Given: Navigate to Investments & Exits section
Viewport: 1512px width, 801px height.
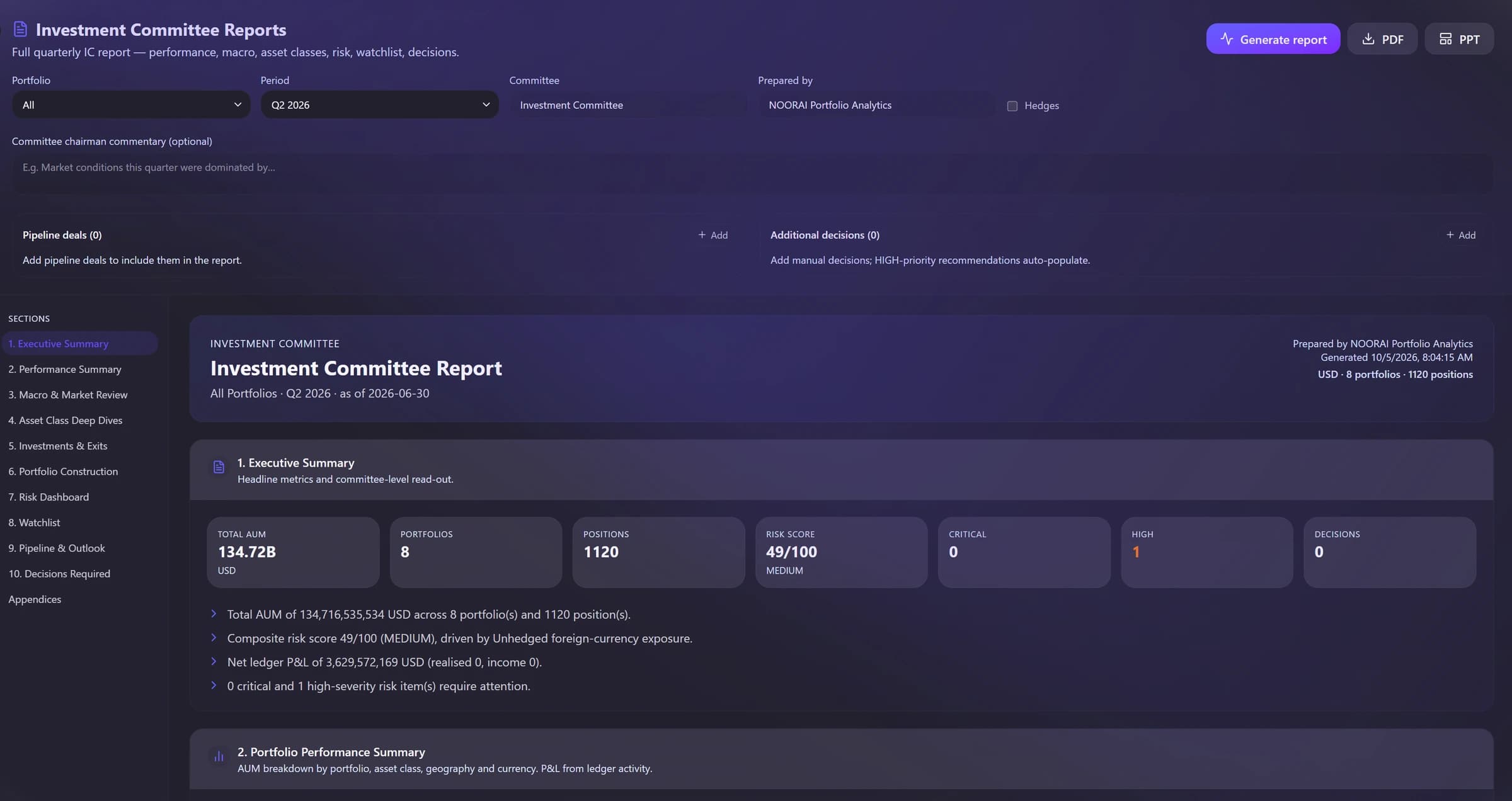Looking at the screenshot, I should coord(80,446).
